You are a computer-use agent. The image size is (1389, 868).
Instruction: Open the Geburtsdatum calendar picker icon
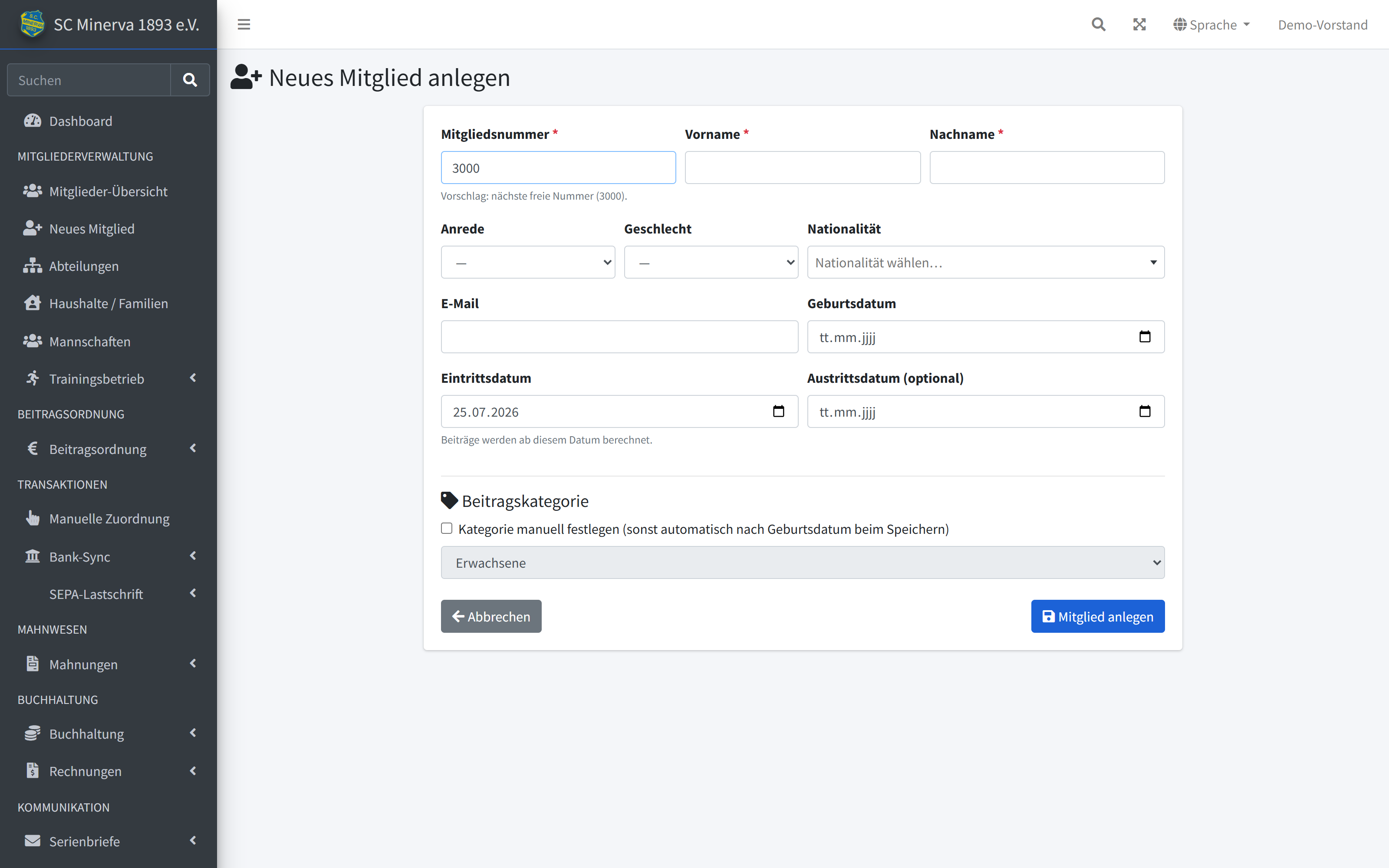pos(1145,336)
